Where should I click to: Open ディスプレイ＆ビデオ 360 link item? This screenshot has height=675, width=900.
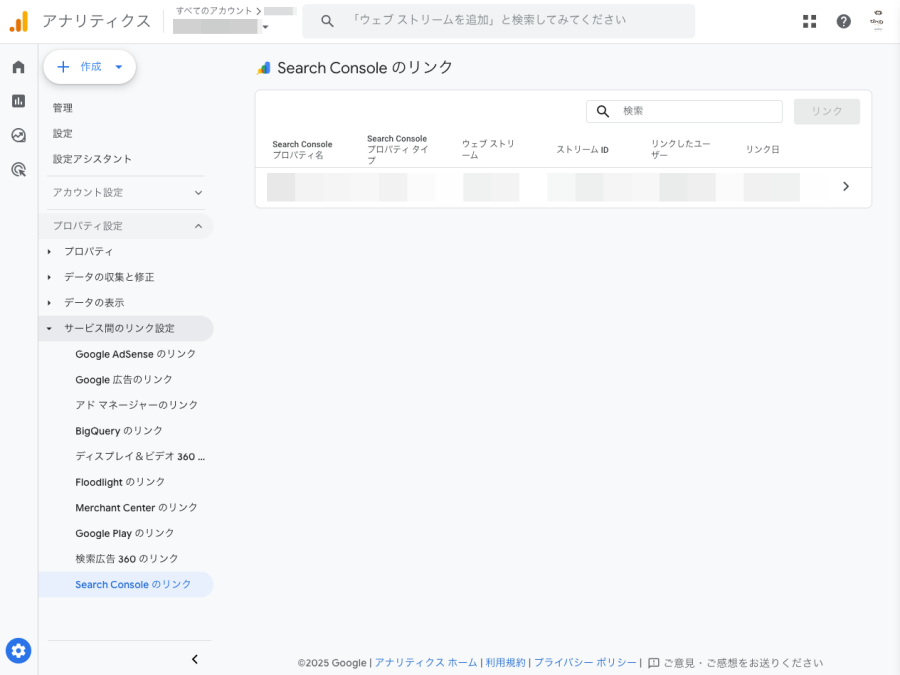click(x=140, y=456)
